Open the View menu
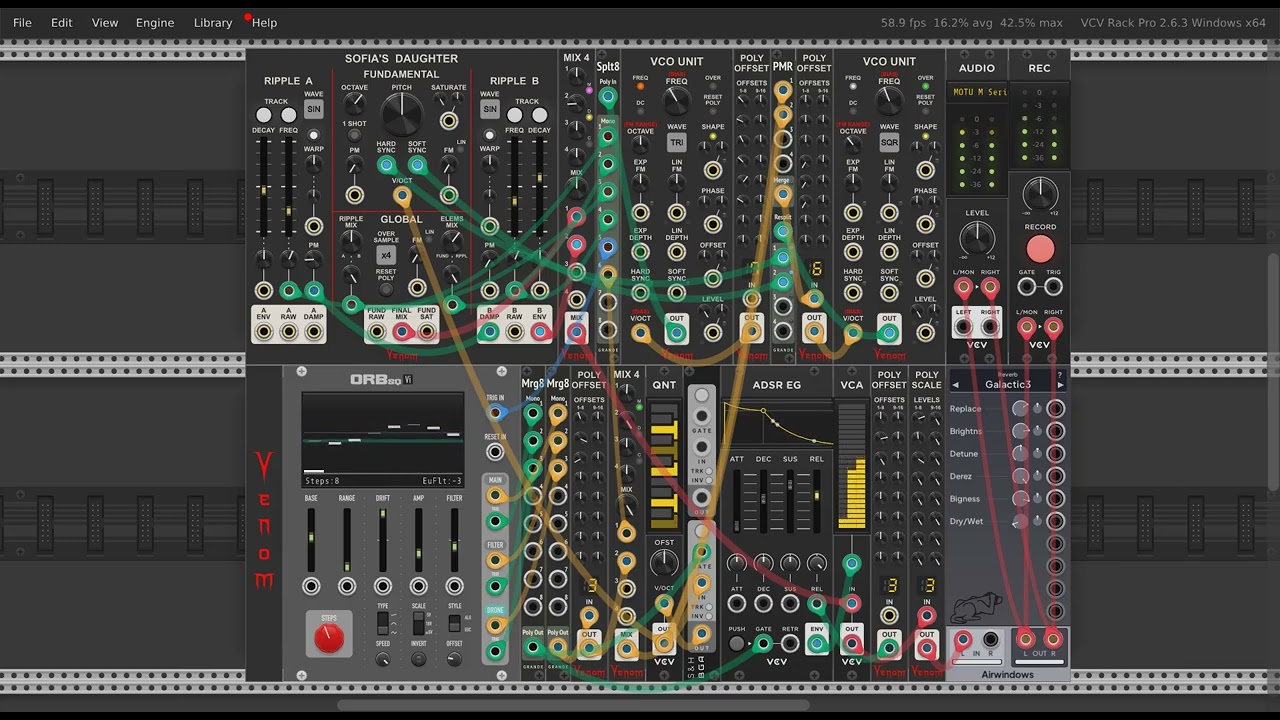 [x=105, y=22]
